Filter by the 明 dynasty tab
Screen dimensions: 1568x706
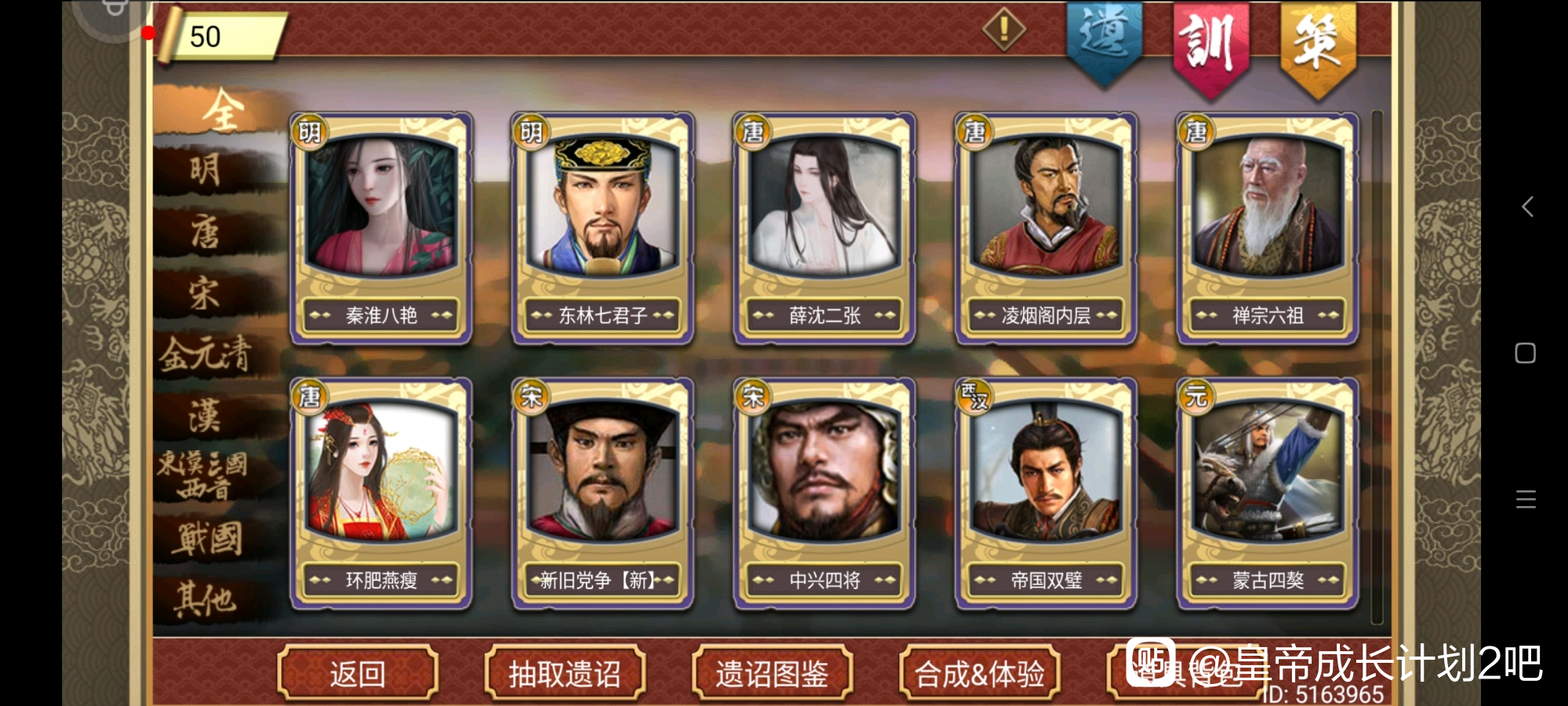click(205, 169)
